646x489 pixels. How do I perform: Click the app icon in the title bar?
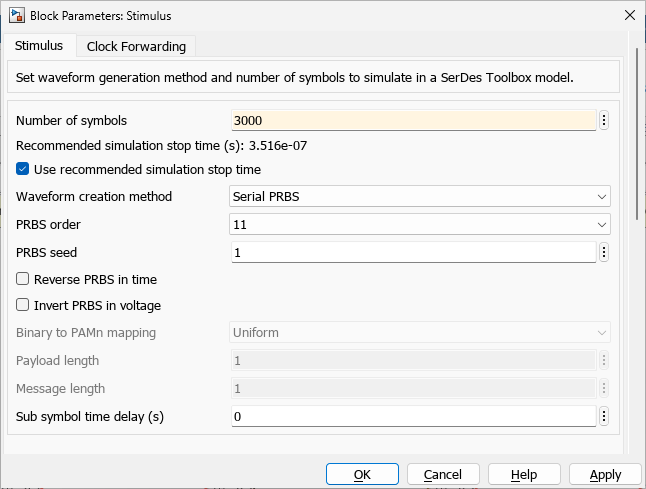[16, 15]
